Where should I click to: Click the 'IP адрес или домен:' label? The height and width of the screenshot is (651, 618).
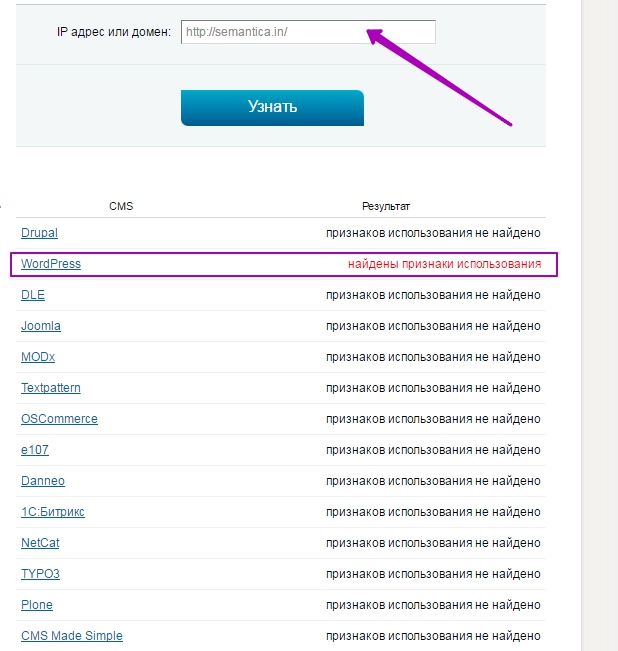tap(114, 32)
